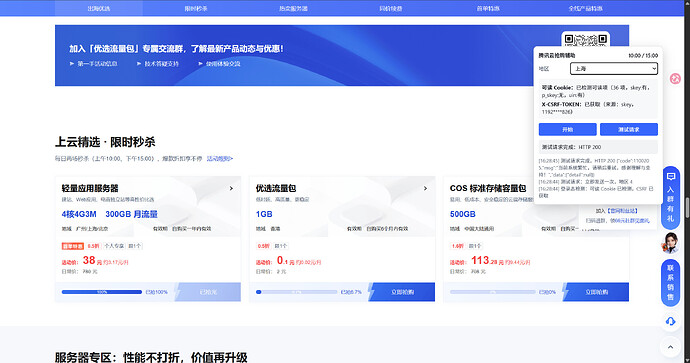Click the COS 标准存储容量包 title

[488, 188]
